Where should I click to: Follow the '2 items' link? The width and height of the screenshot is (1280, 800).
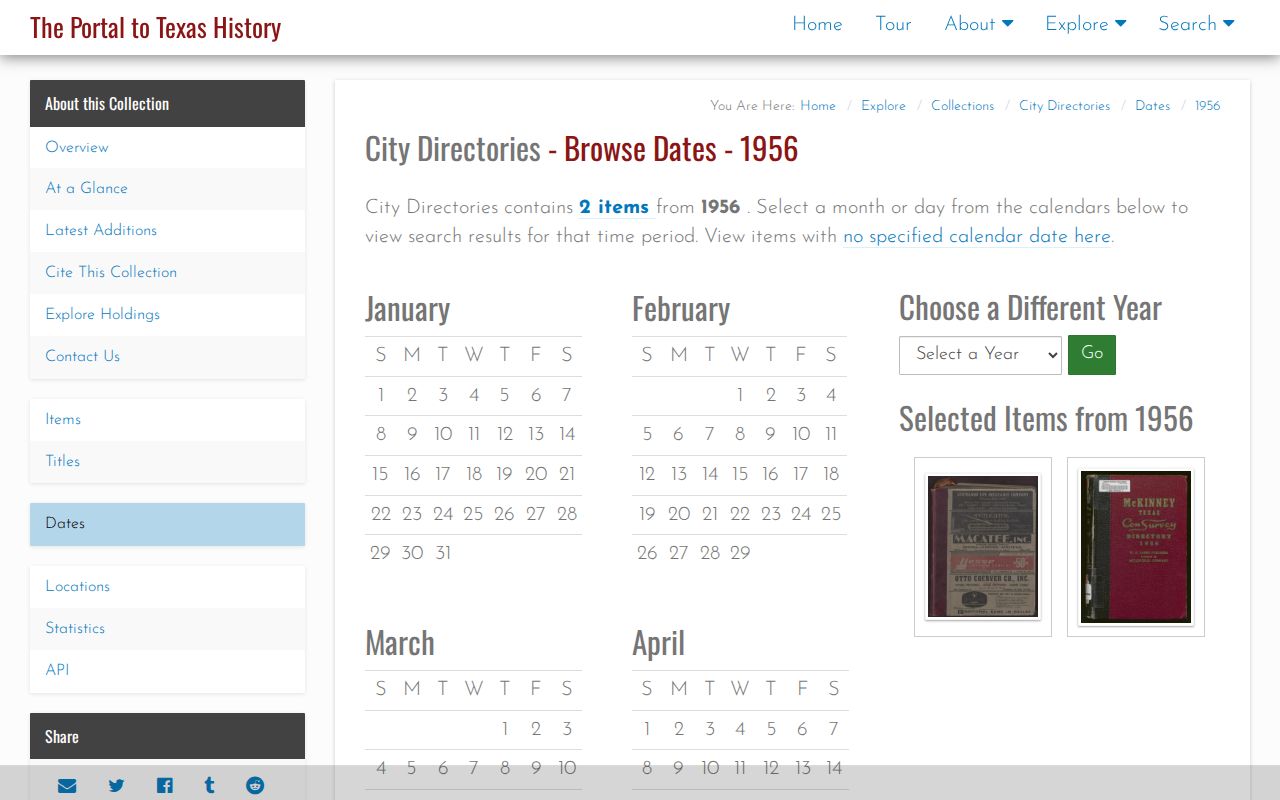(614, 207)
